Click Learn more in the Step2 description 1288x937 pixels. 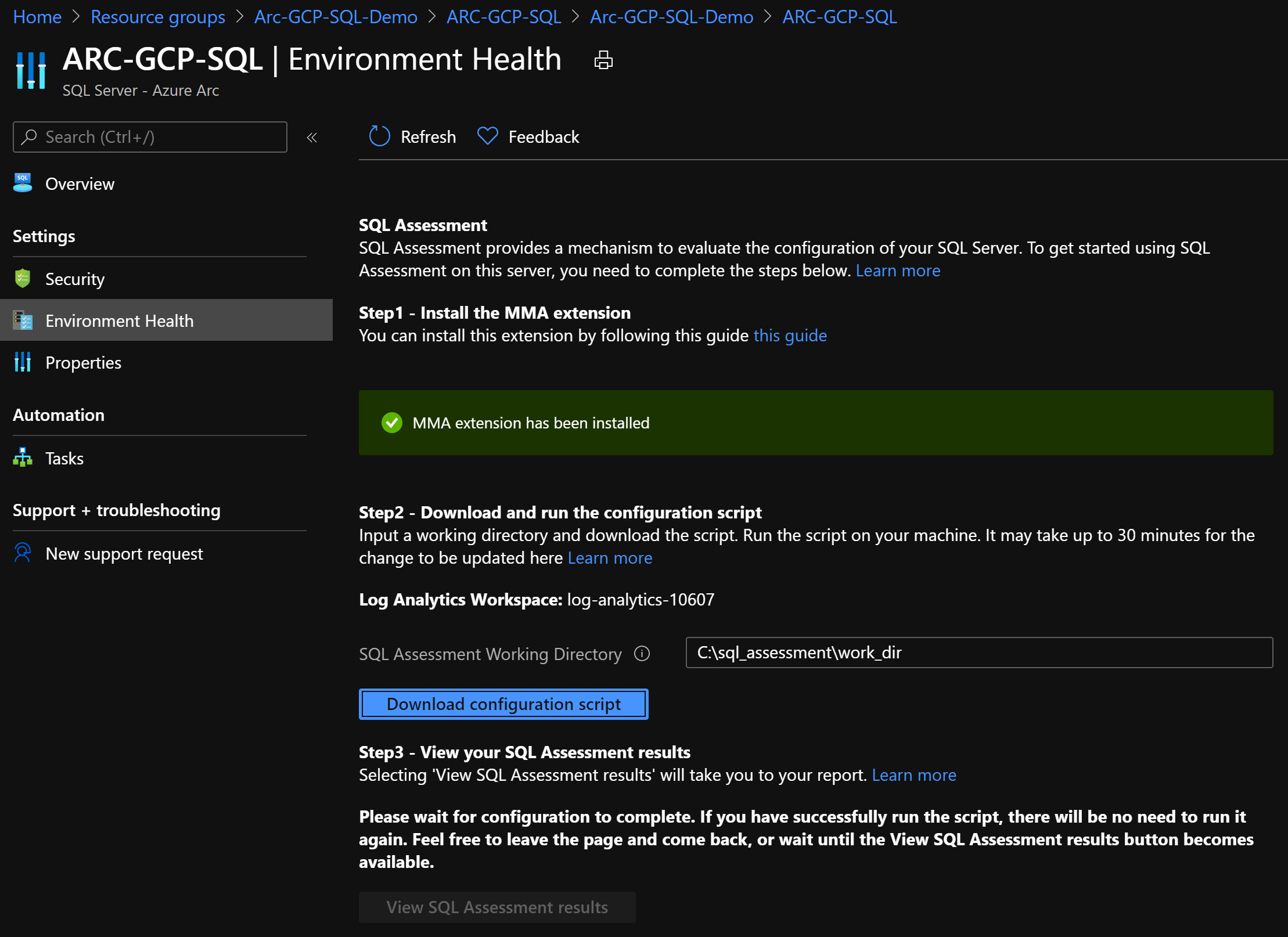(x=610, y=558)
